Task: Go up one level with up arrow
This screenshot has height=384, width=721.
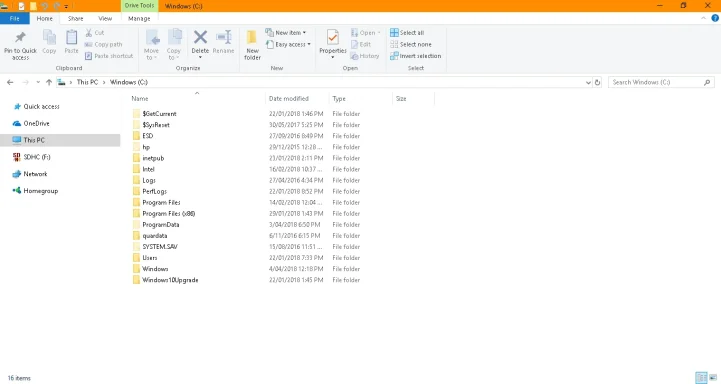Action: (49, 82)
